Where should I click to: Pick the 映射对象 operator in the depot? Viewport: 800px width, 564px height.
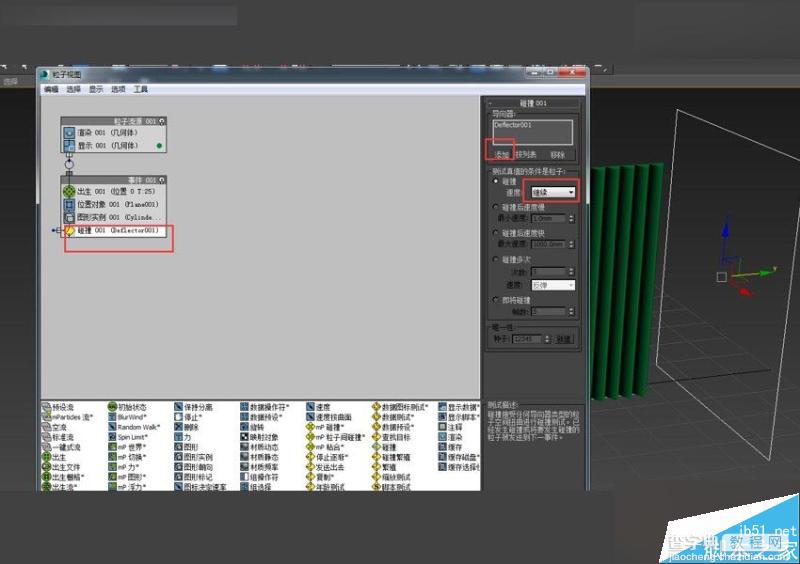click(x=260, y=437)
